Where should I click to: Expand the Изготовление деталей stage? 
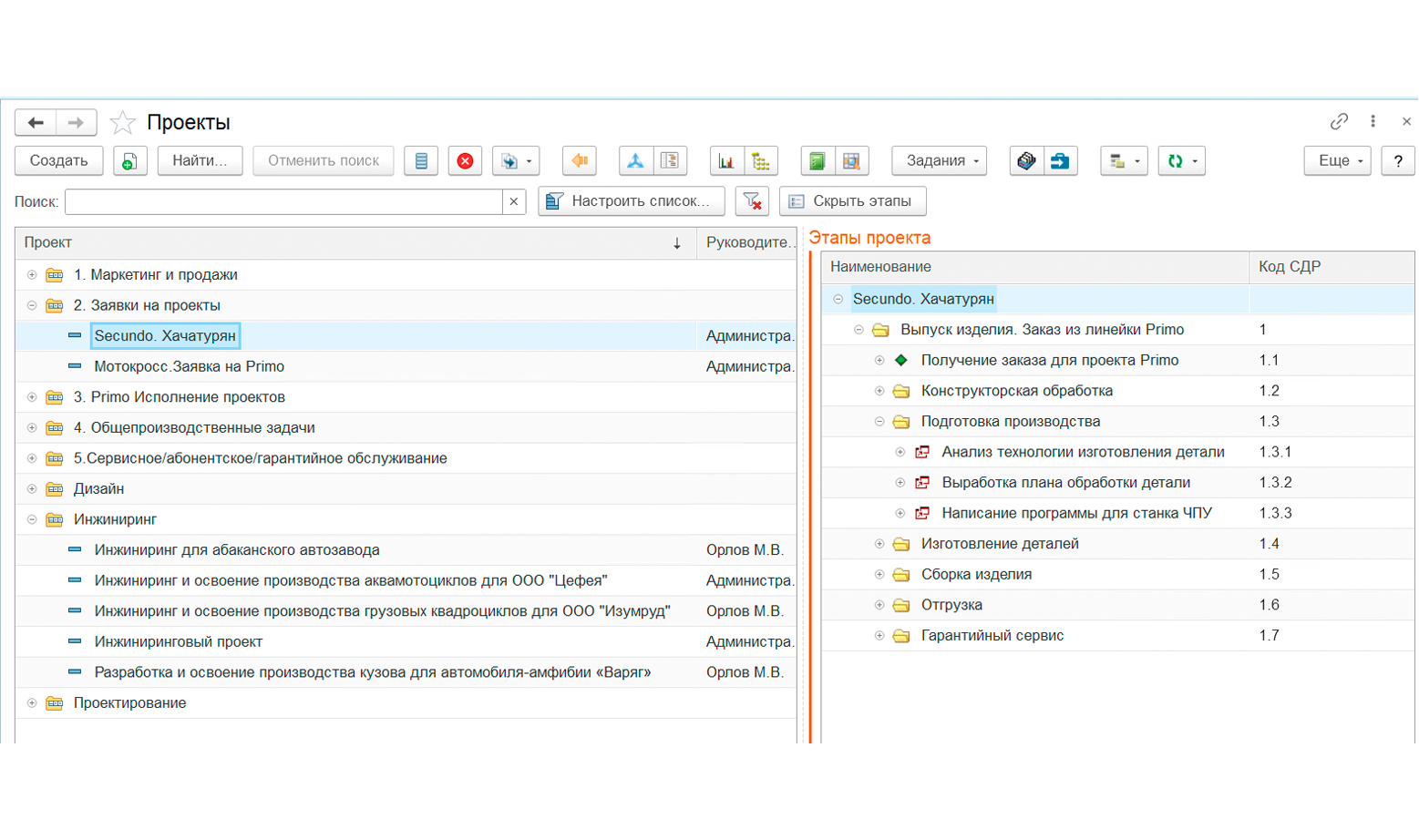click(879, 544)
